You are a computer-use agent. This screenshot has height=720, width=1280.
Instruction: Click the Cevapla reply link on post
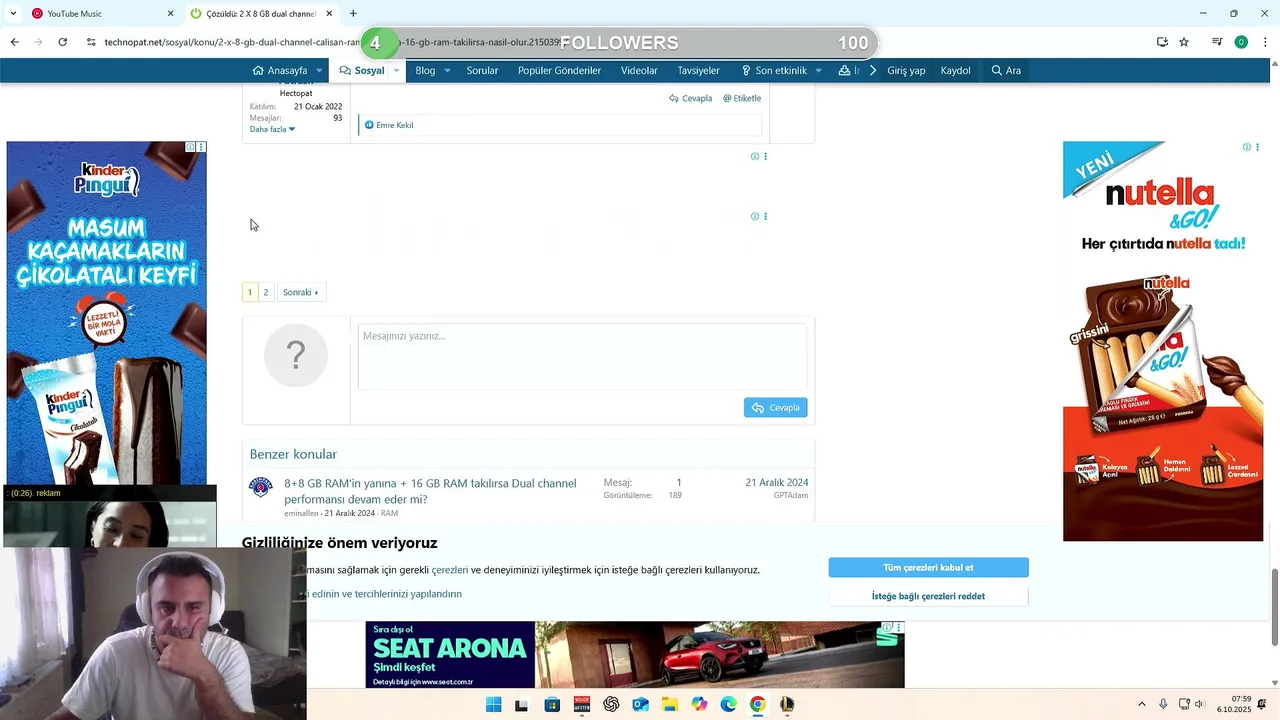click(691, 98)
